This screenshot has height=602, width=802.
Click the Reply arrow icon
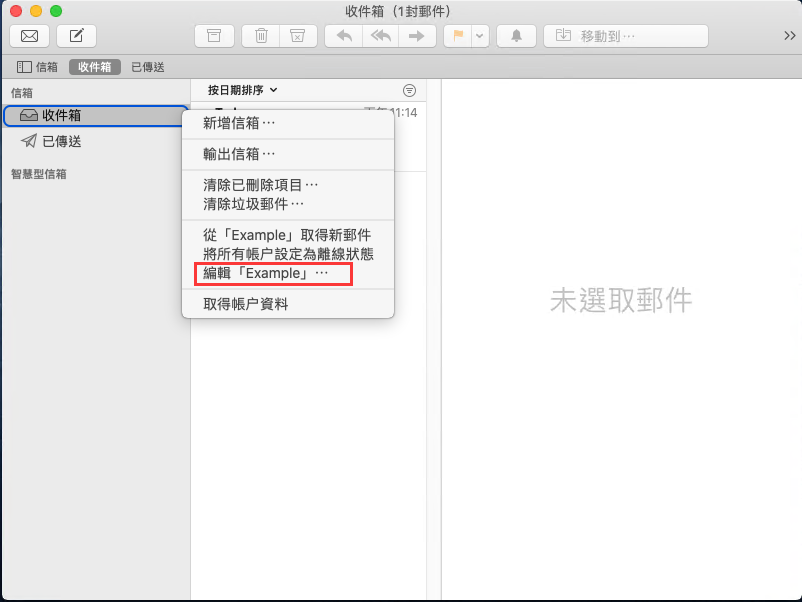coord(344,36)
